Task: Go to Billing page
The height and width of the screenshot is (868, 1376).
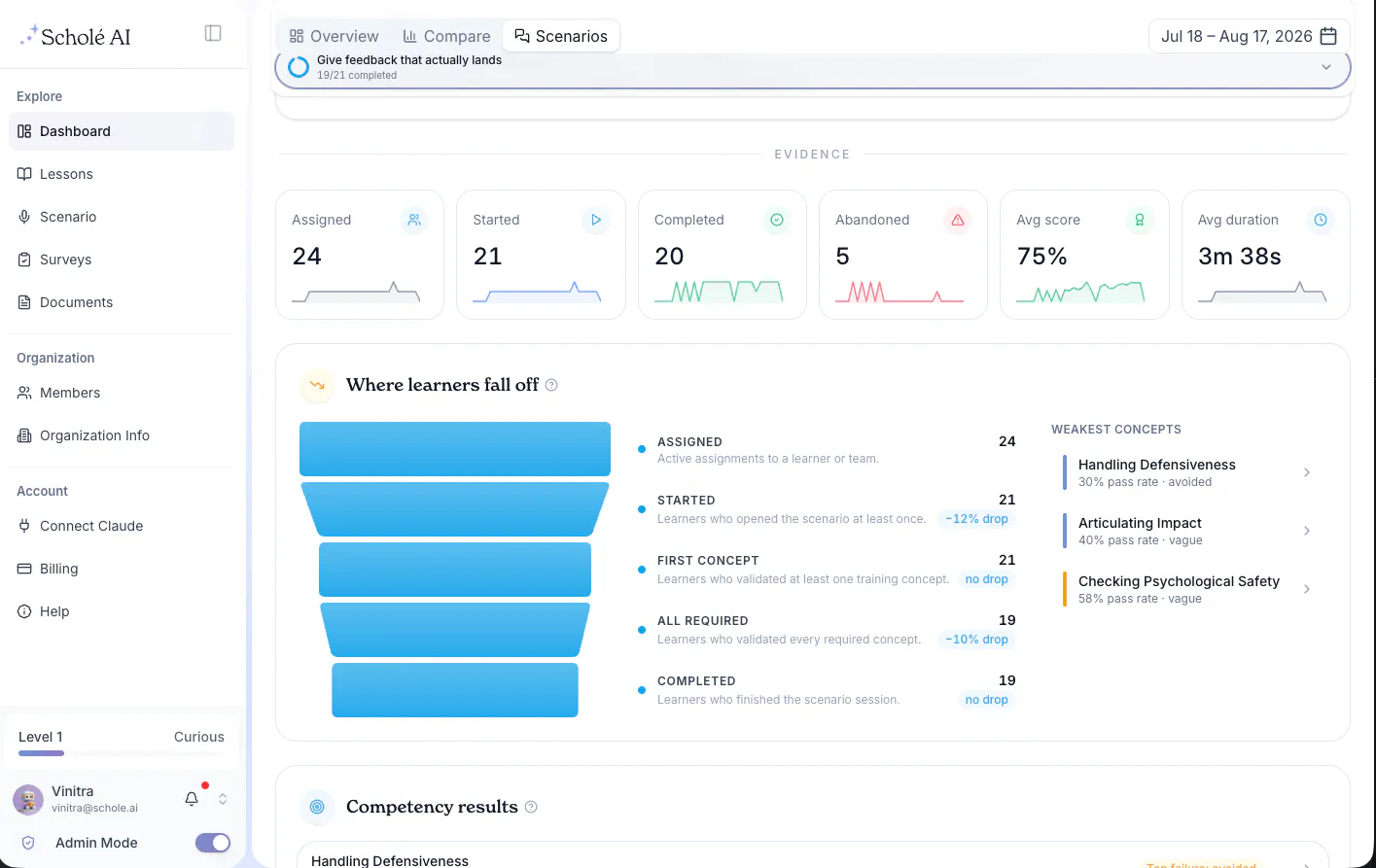Action: (x=122, y=569)
